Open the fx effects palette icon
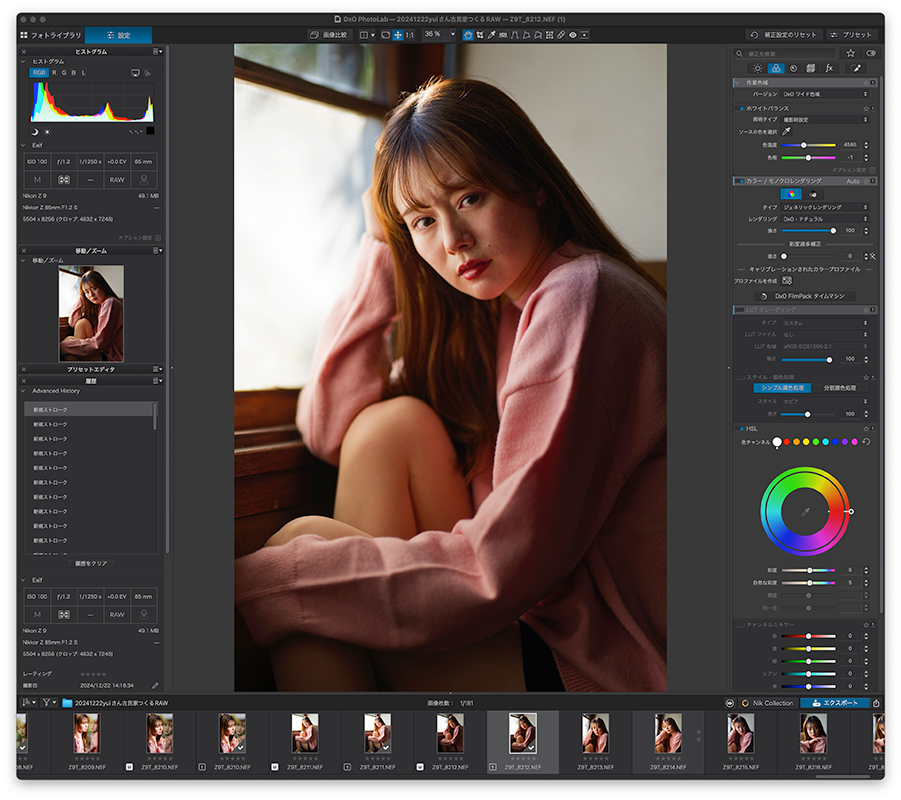 [x=829, y=68]
